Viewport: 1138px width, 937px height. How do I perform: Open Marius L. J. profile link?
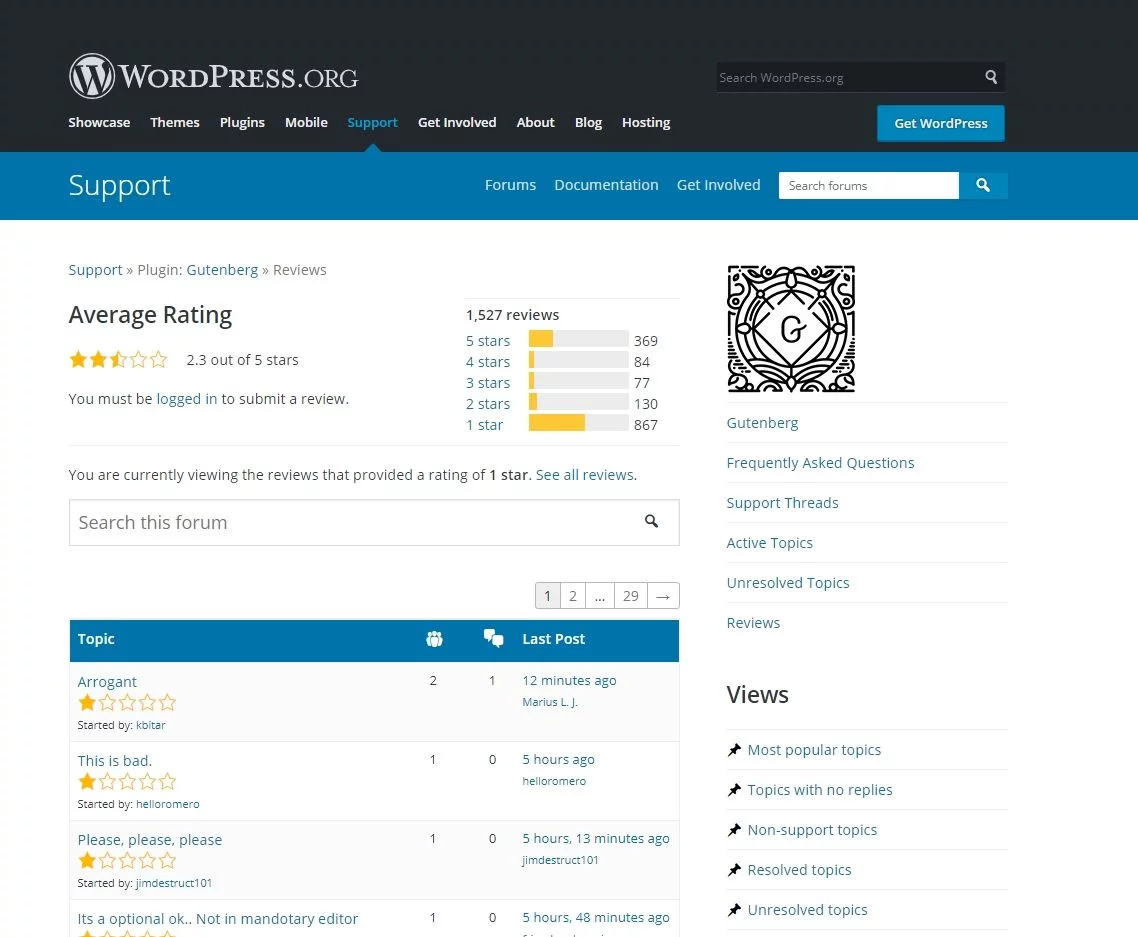coord(550,702)
